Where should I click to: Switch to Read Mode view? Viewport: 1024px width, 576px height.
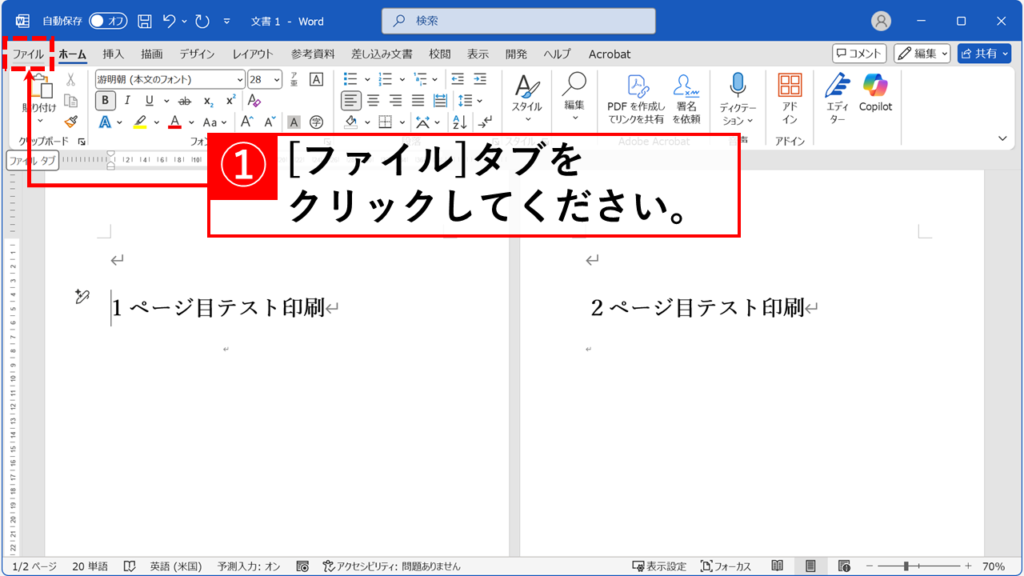point(777,566)
